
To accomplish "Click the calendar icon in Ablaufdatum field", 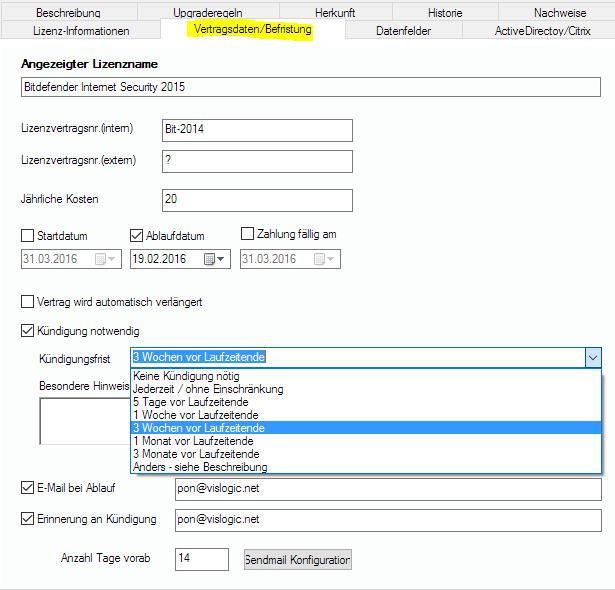I will click(209, 259).
